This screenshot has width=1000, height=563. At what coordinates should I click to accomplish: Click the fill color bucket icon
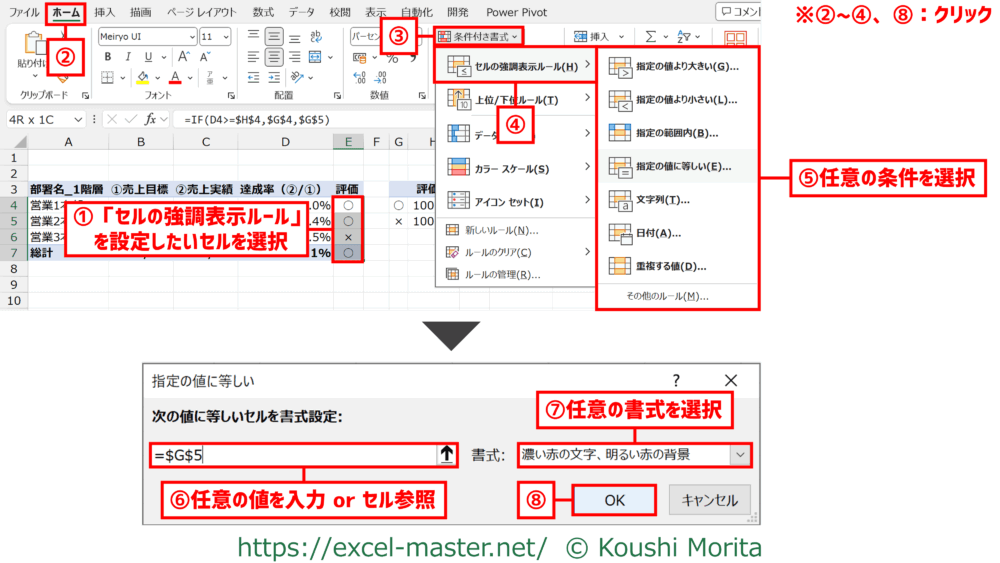143,78
